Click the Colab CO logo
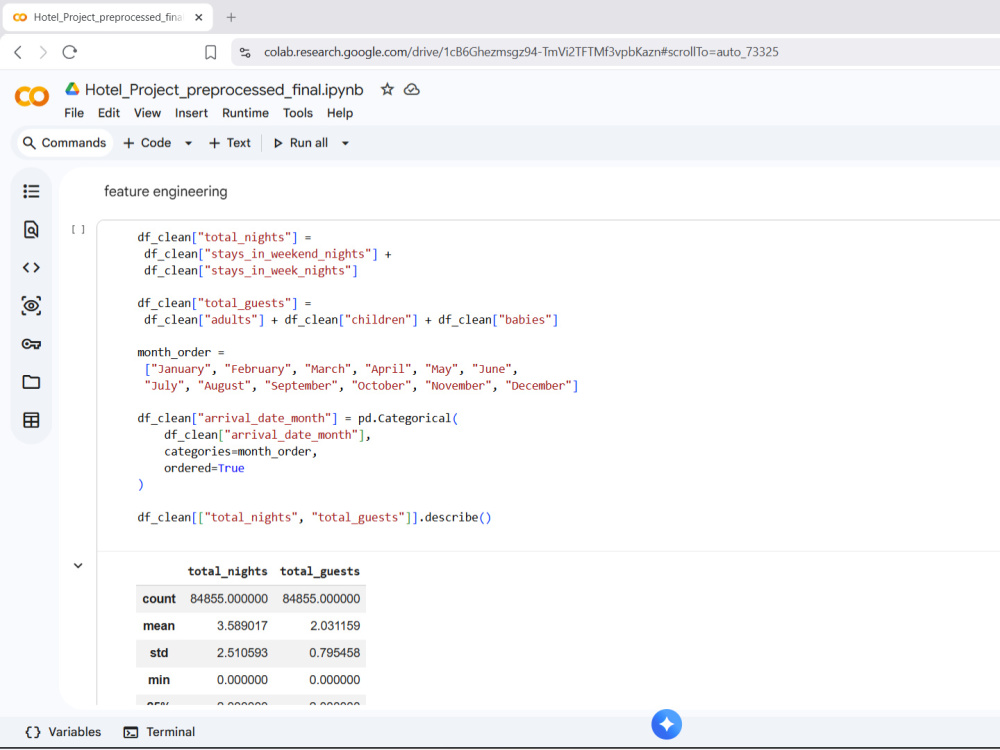This screenshot has width=1000, height=750. click(31, 96)
